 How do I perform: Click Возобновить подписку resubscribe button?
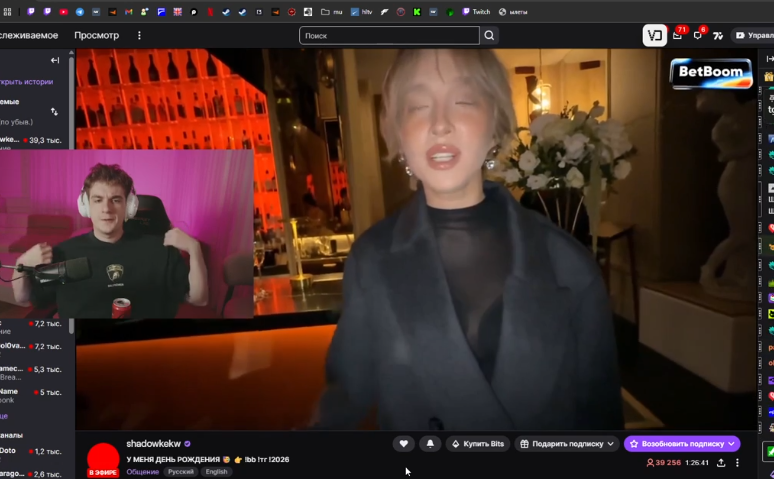click(682, 444)
